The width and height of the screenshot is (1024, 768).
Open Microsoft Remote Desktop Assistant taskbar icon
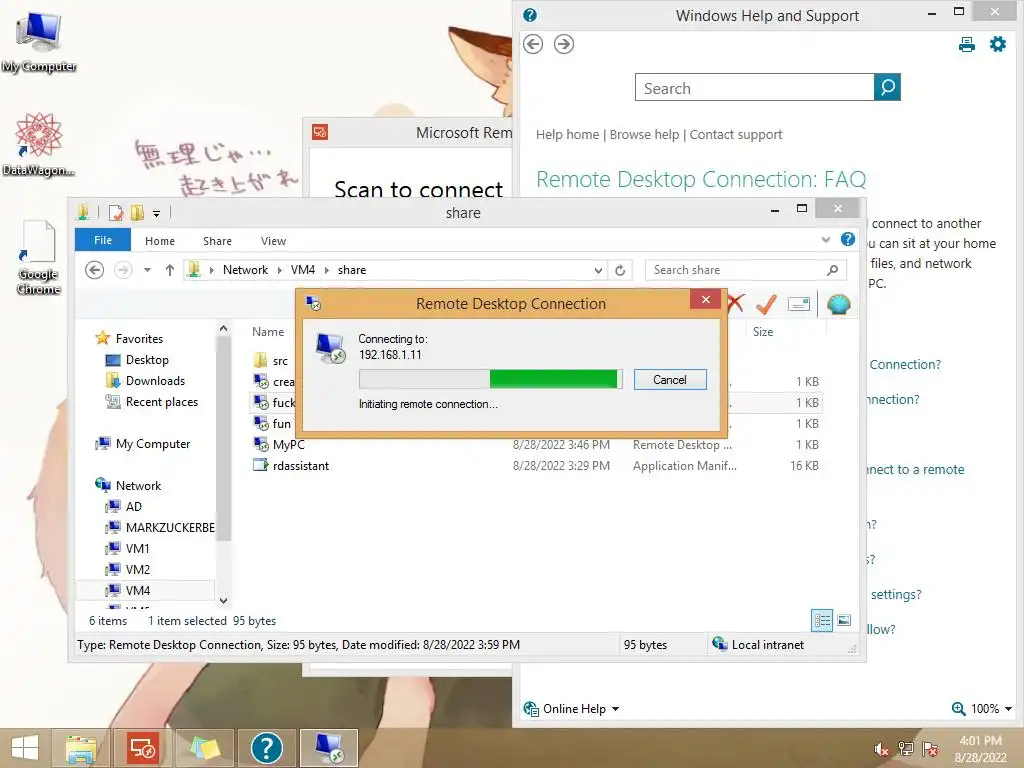pyautogui.click(x=142, y=748)
